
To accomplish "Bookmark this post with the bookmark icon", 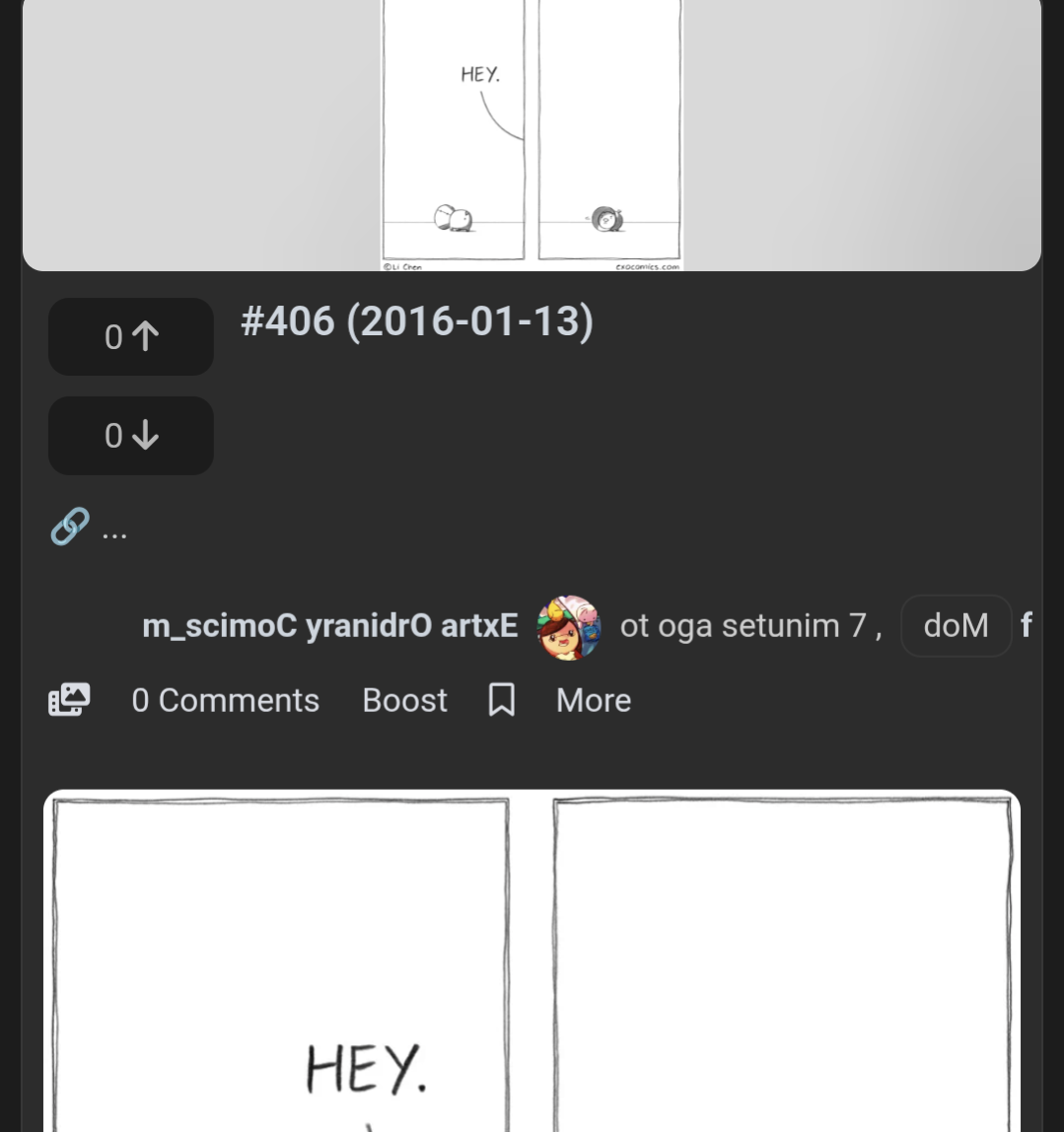I will 501,700.
